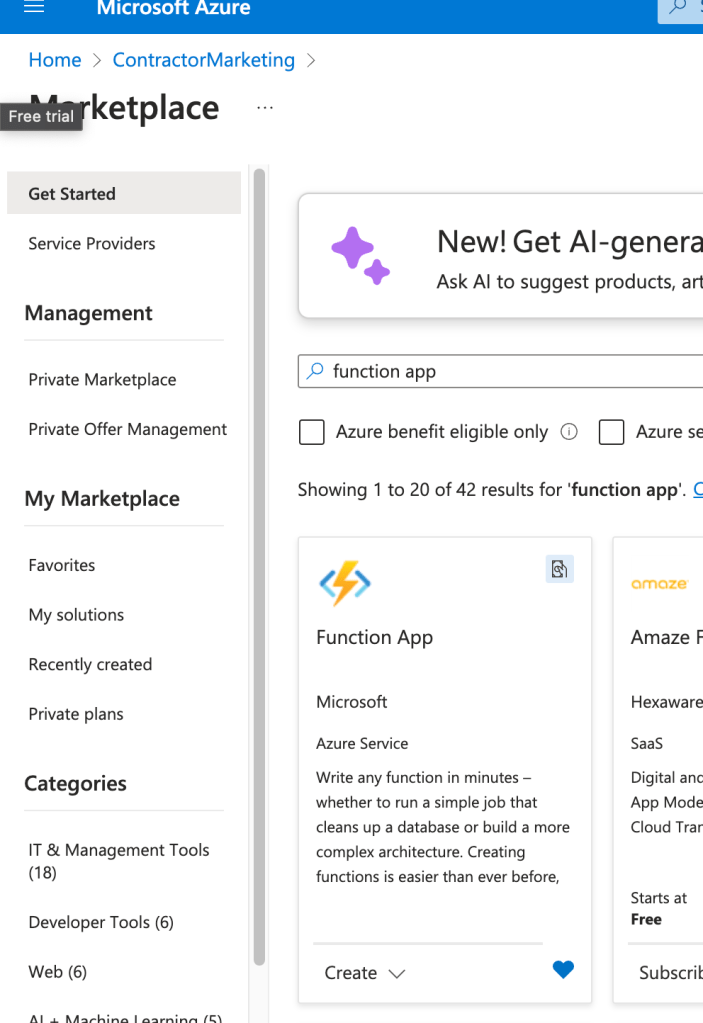
Task: Focus the marketplace search field
Action: point(501,371)
